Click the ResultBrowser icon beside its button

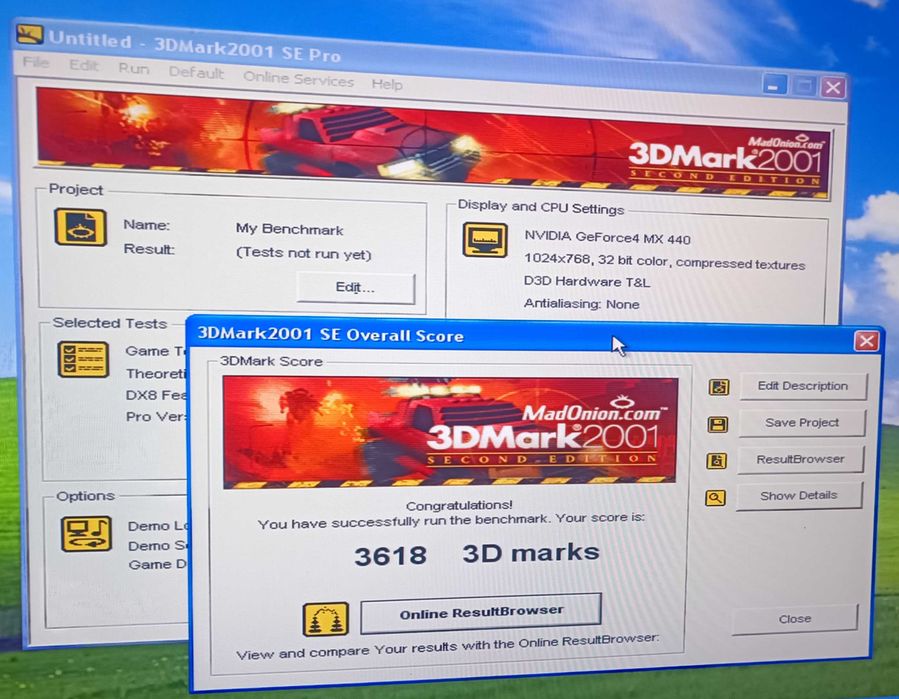pos(716,461)
